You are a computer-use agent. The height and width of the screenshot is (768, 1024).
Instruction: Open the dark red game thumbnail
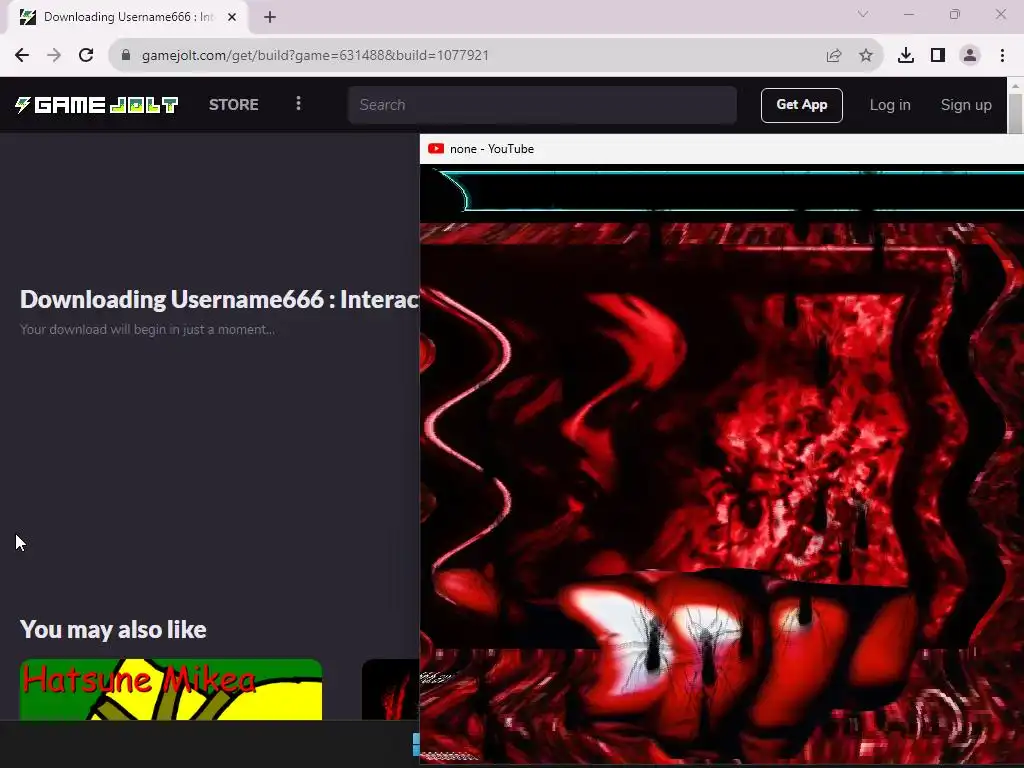391,690
